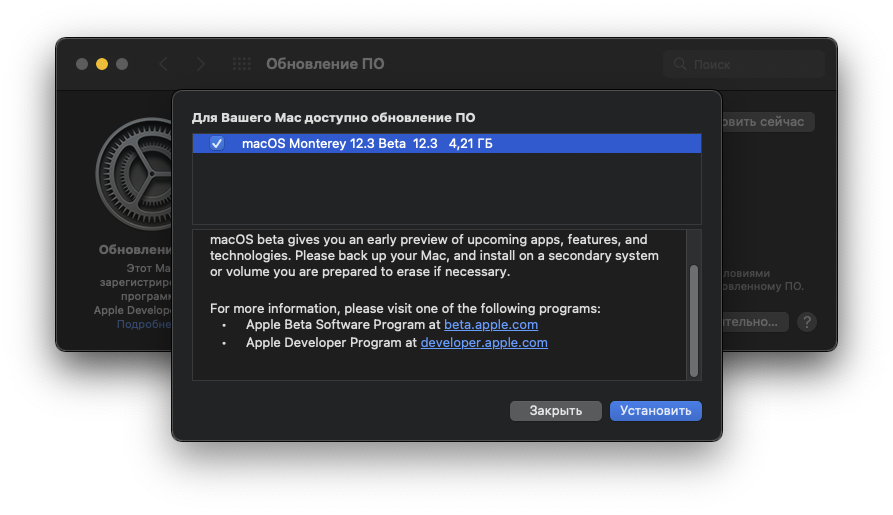Click the Software Update gear icon

(134, 174)
